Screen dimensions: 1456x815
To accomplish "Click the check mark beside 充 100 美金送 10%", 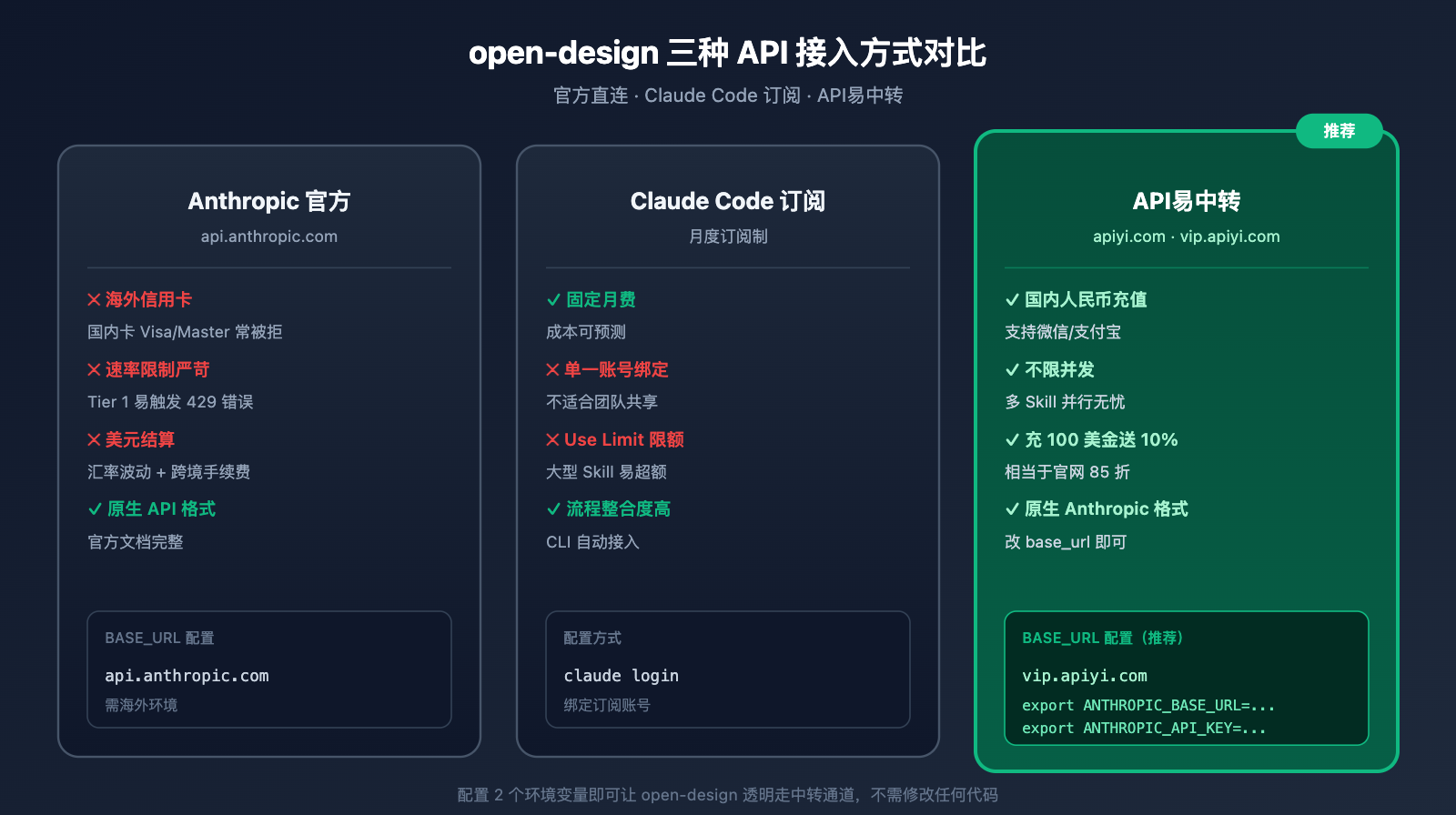I will [x=1012, y=439].
